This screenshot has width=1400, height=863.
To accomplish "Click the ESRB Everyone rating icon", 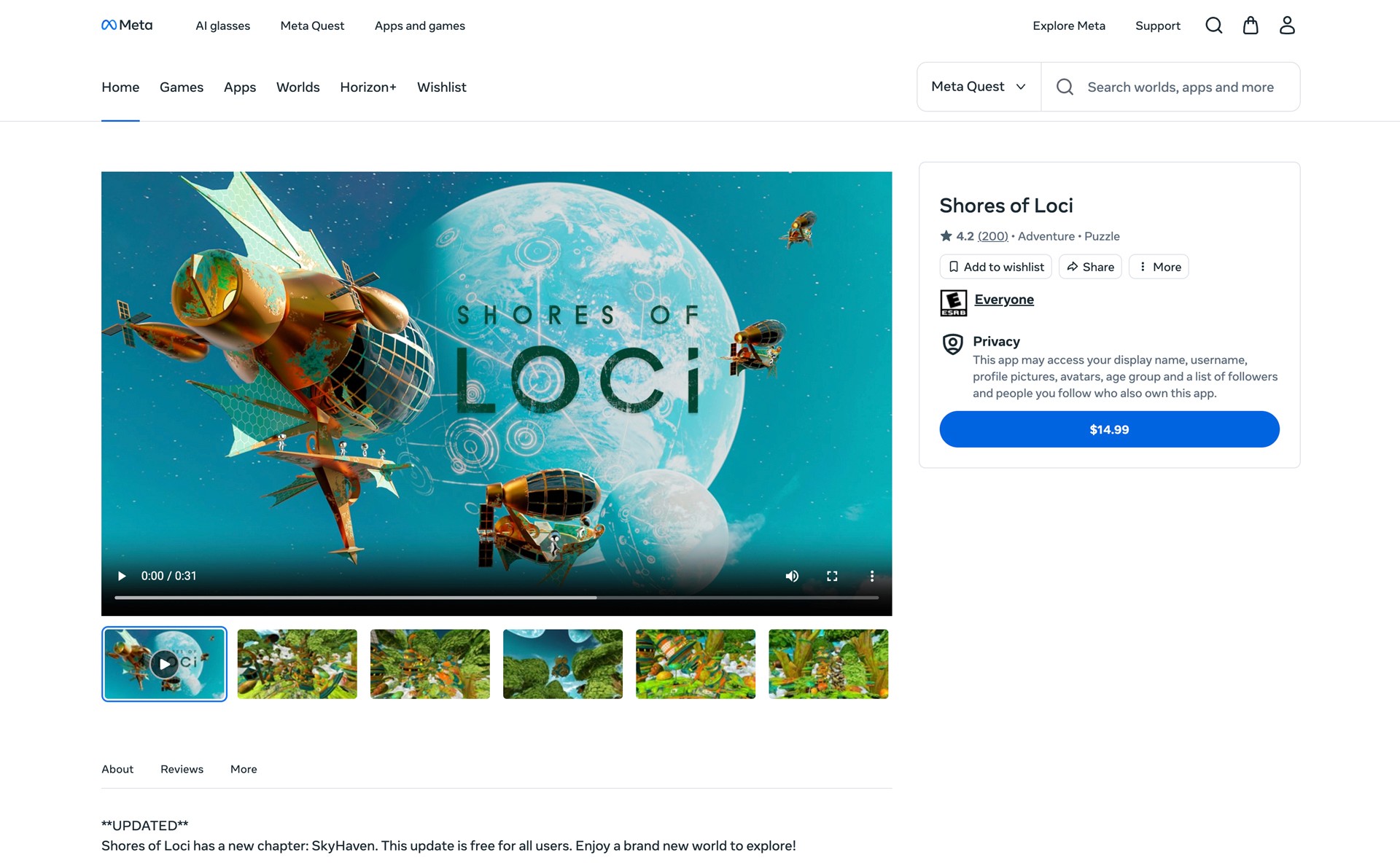I will coord(953,302).
